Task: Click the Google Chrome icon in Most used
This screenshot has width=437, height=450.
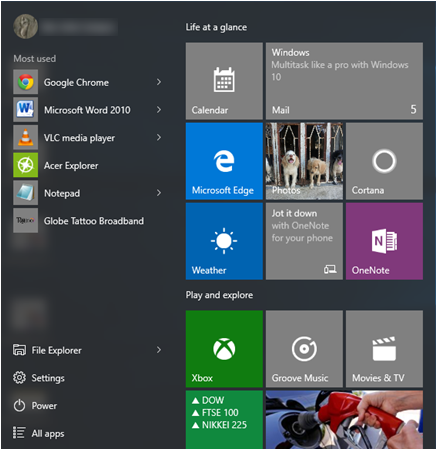Action: click(x=26, y=82)
